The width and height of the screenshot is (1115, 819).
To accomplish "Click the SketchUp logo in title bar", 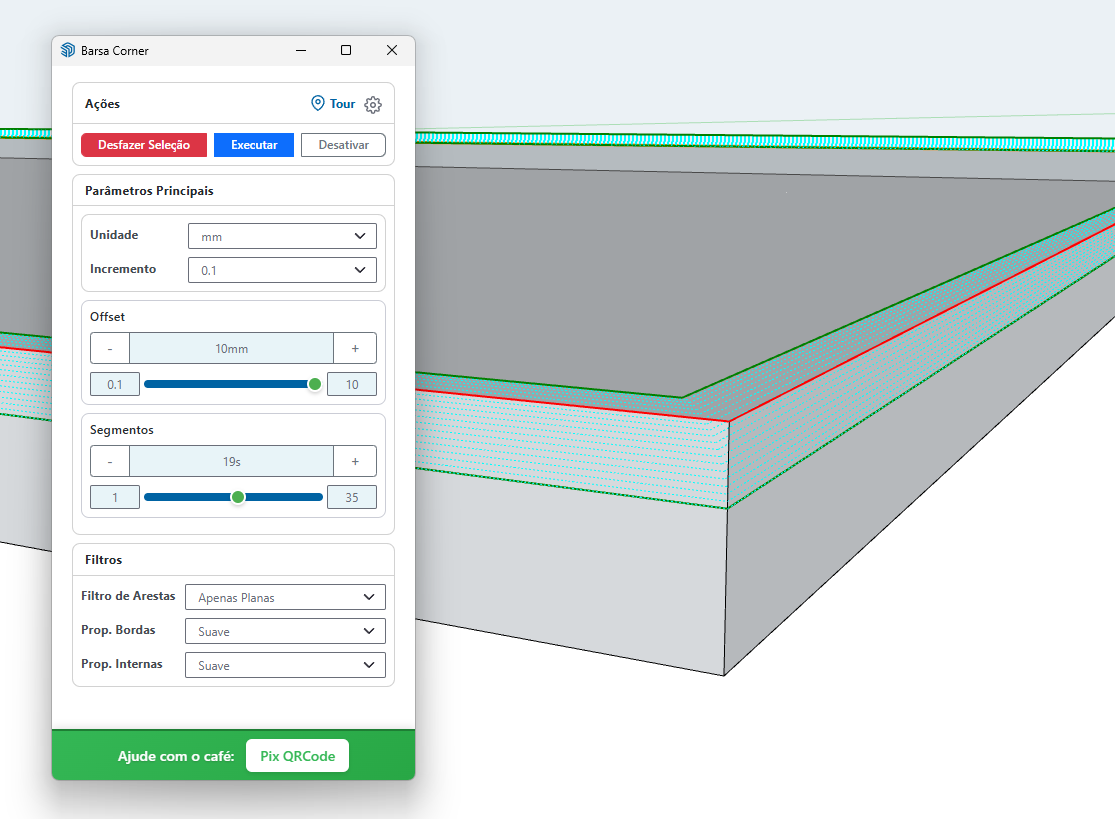I will pos(68,50).
